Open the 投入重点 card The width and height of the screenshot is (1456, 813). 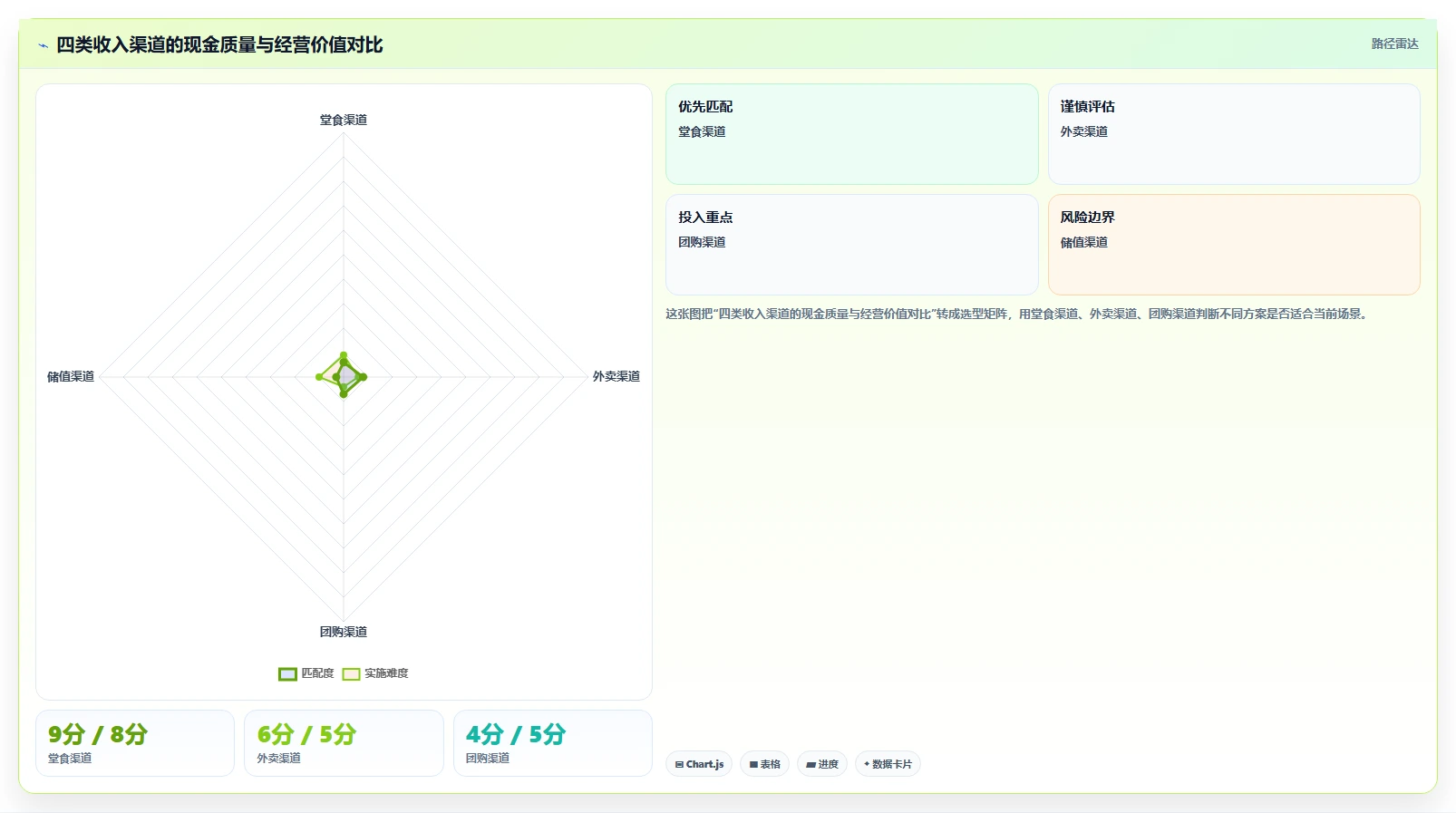(852, 245)
